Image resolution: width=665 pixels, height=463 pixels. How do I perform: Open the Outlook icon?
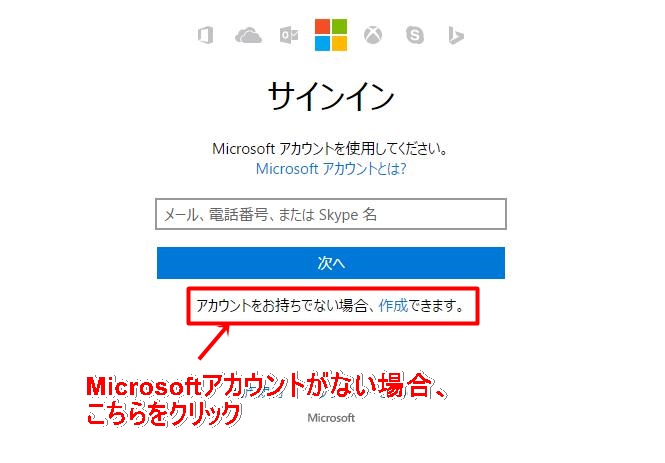tap(289, 35)
